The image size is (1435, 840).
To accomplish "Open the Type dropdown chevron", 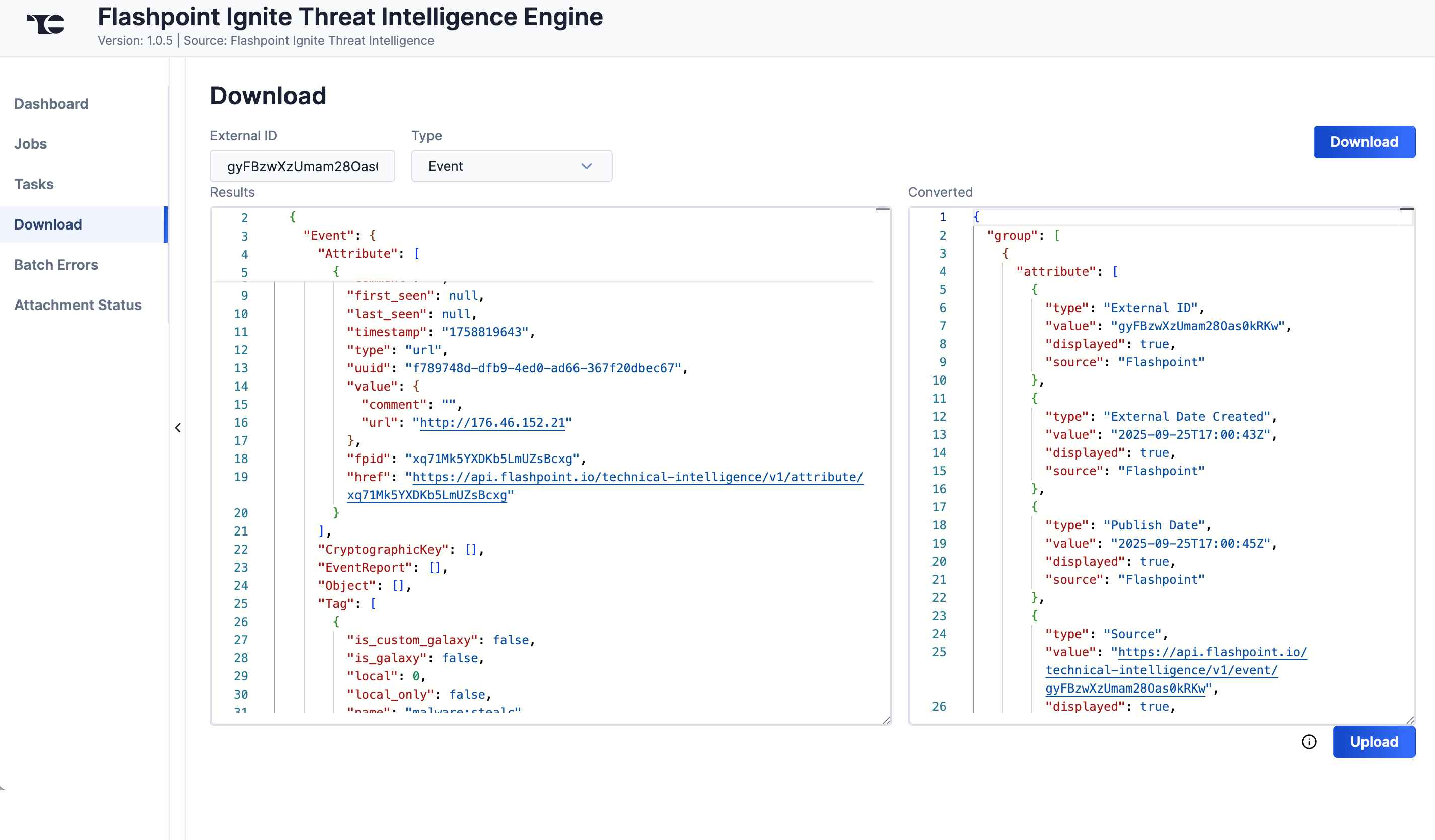I will point(587,166).
